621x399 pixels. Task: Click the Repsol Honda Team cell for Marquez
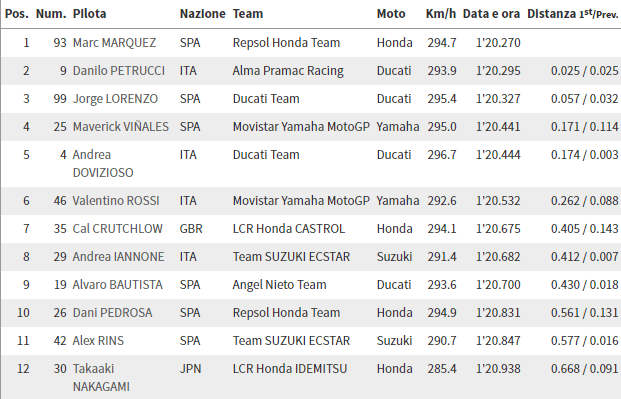click(x=286, y=43)
